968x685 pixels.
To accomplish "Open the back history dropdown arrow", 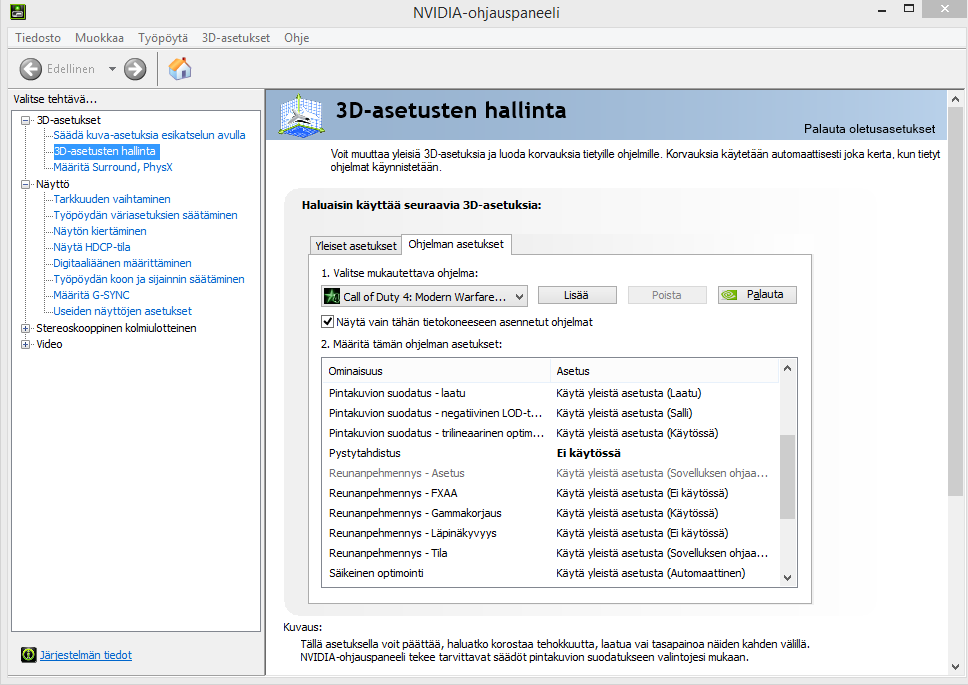I will (x=112, y=69).
